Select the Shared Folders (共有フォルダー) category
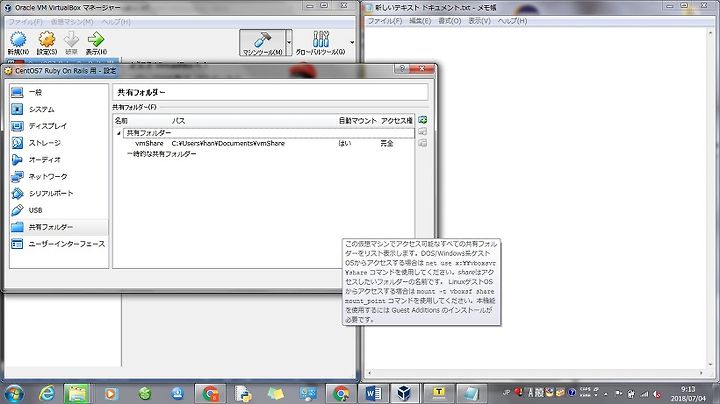 pos(59,227)
